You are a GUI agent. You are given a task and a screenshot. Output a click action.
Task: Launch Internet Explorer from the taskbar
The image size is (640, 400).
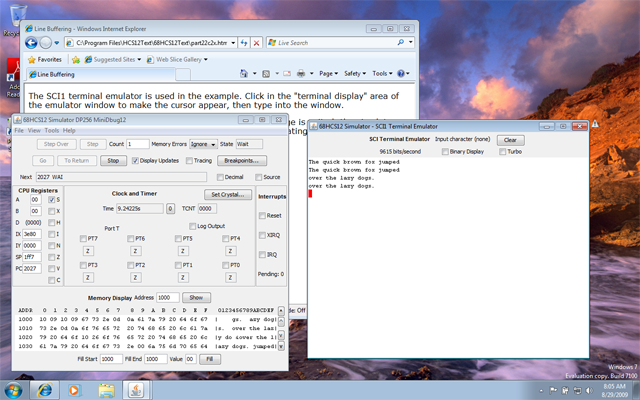point(44,390)
